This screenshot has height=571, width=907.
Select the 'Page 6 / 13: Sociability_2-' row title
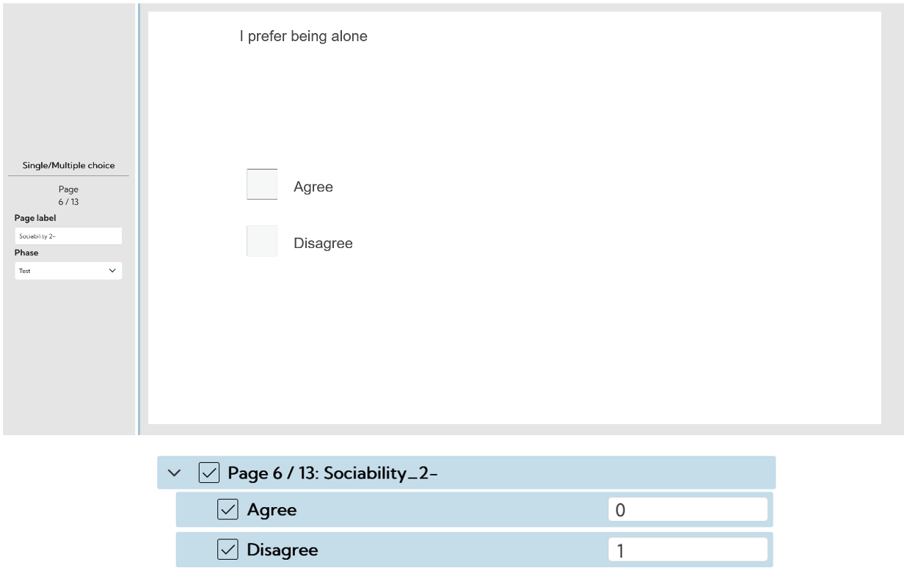point(333,473)
